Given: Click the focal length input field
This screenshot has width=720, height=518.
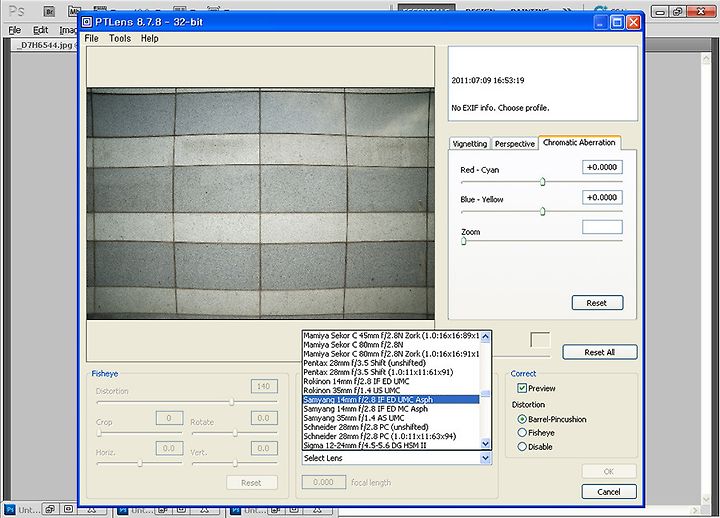Looking at the screenshot, I should click(324, 482).
